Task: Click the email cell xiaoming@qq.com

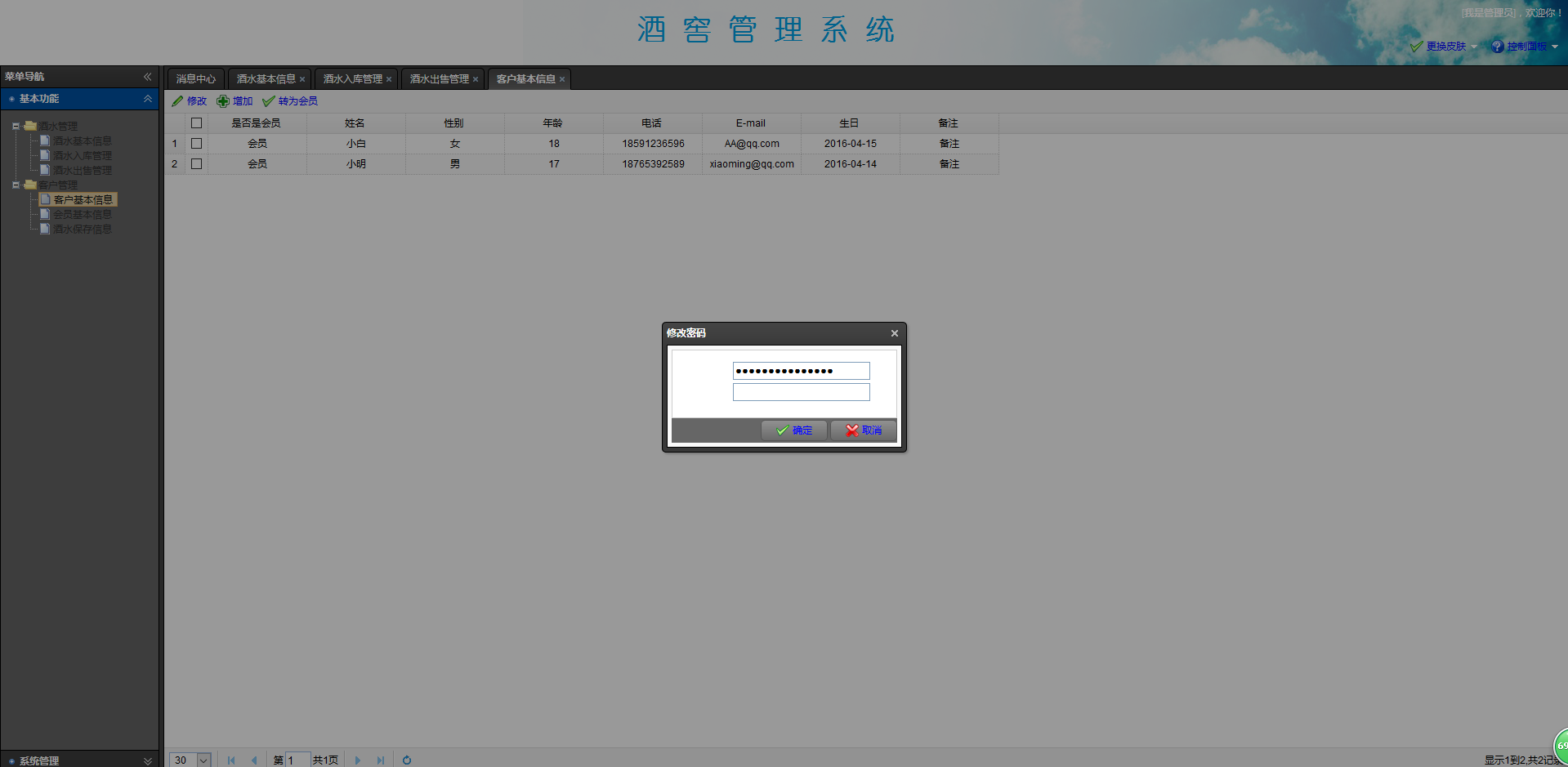Action: [752, 164]
